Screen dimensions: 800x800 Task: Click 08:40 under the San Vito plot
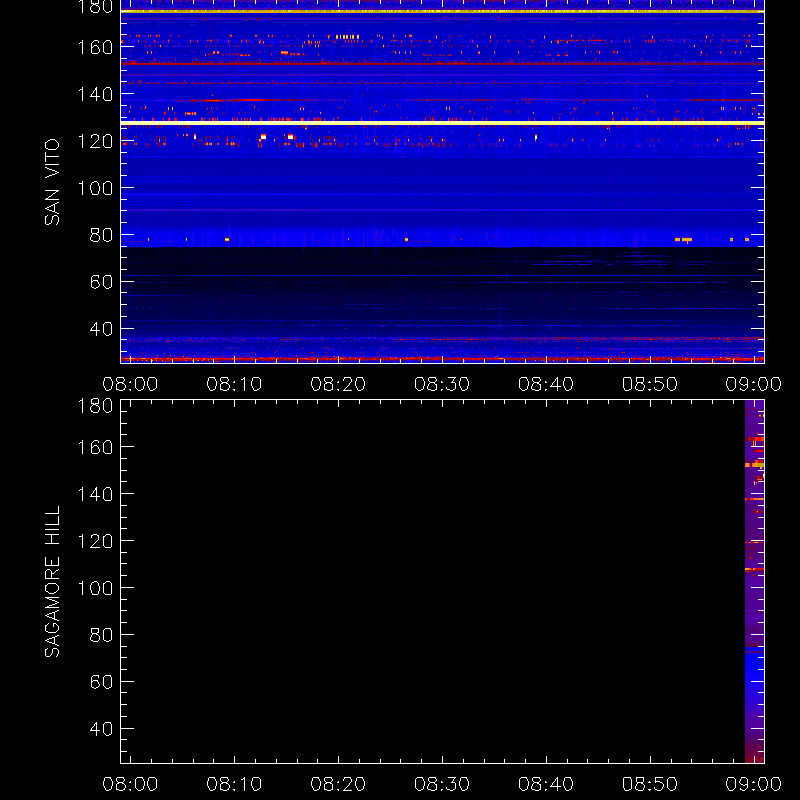coord(546,384)
